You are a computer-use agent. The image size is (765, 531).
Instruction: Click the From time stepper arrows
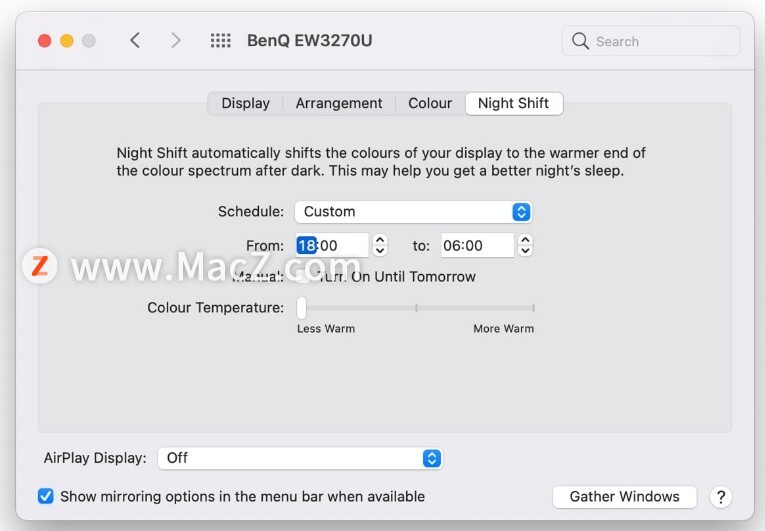click(x=380, y=245)
